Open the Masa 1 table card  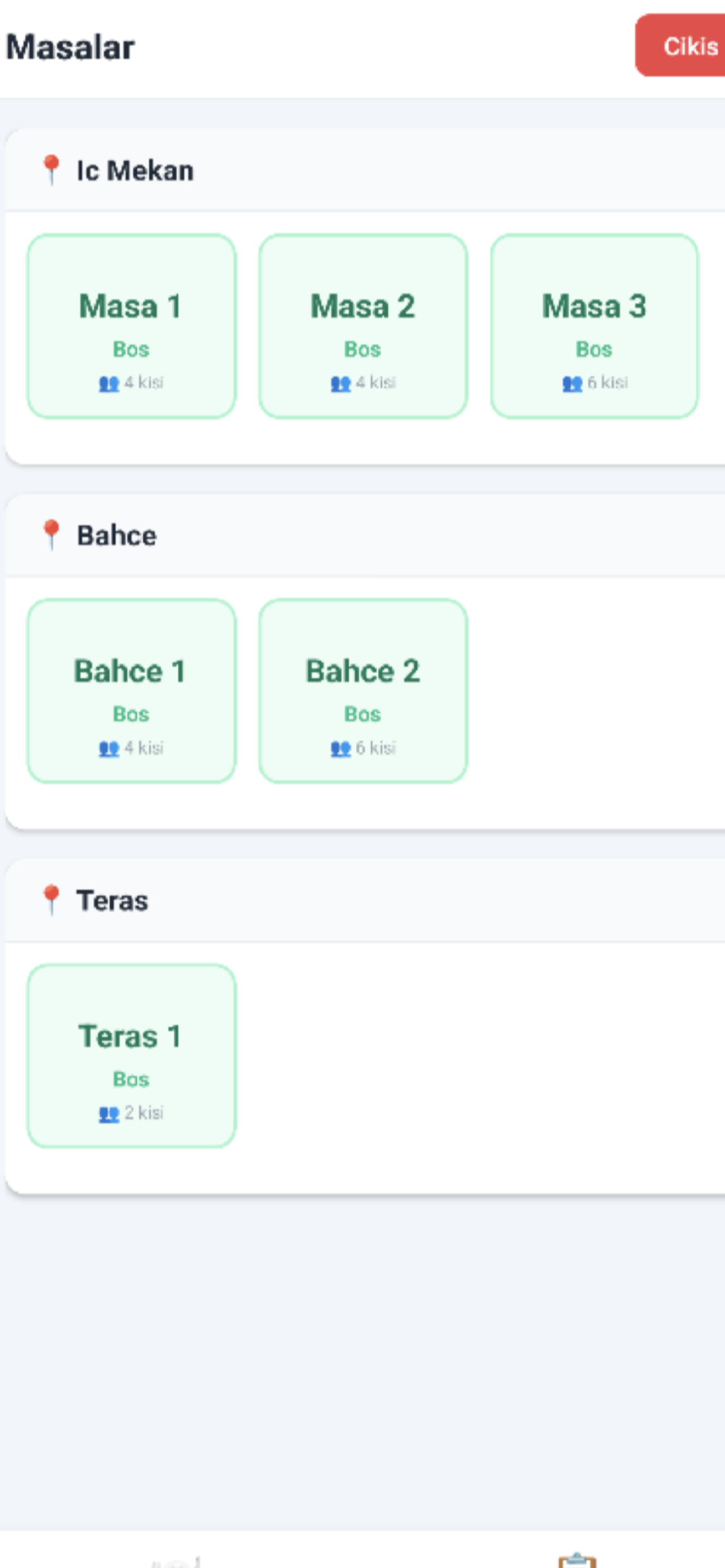coord(132,326)
